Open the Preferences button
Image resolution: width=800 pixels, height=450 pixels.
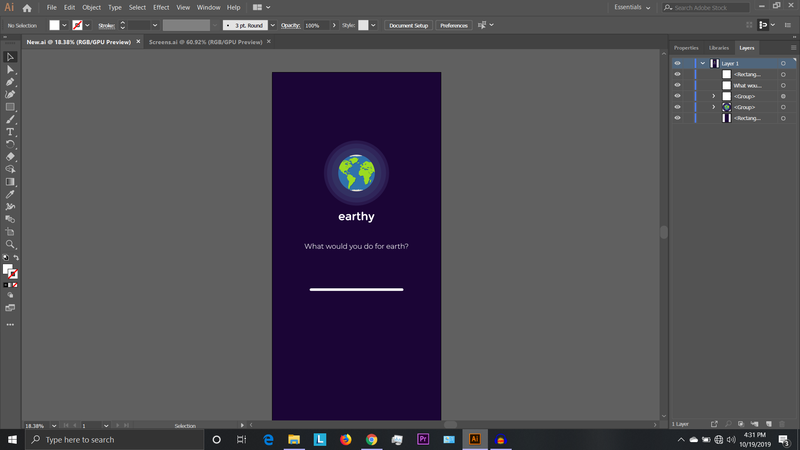(453, 25)
